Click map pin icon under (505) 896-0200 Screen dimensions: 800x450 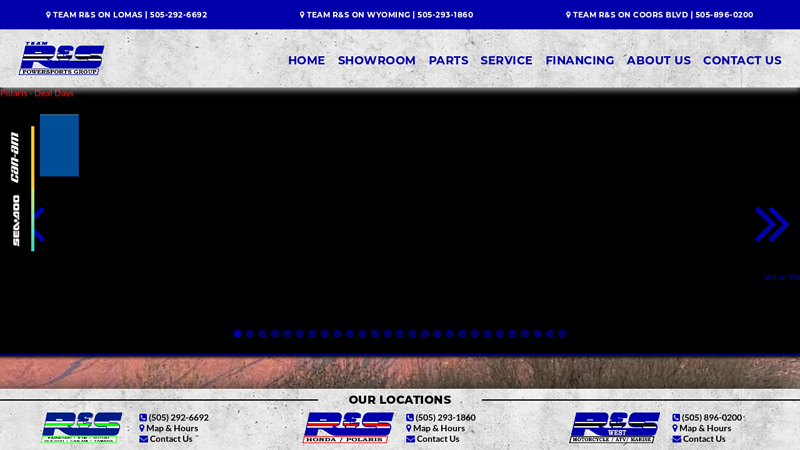pos(675,428)
